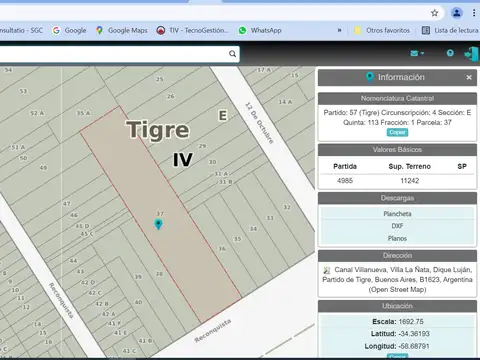Open the Chrome three-dot menu
The image size is (480, 360).
coord(474,13)
